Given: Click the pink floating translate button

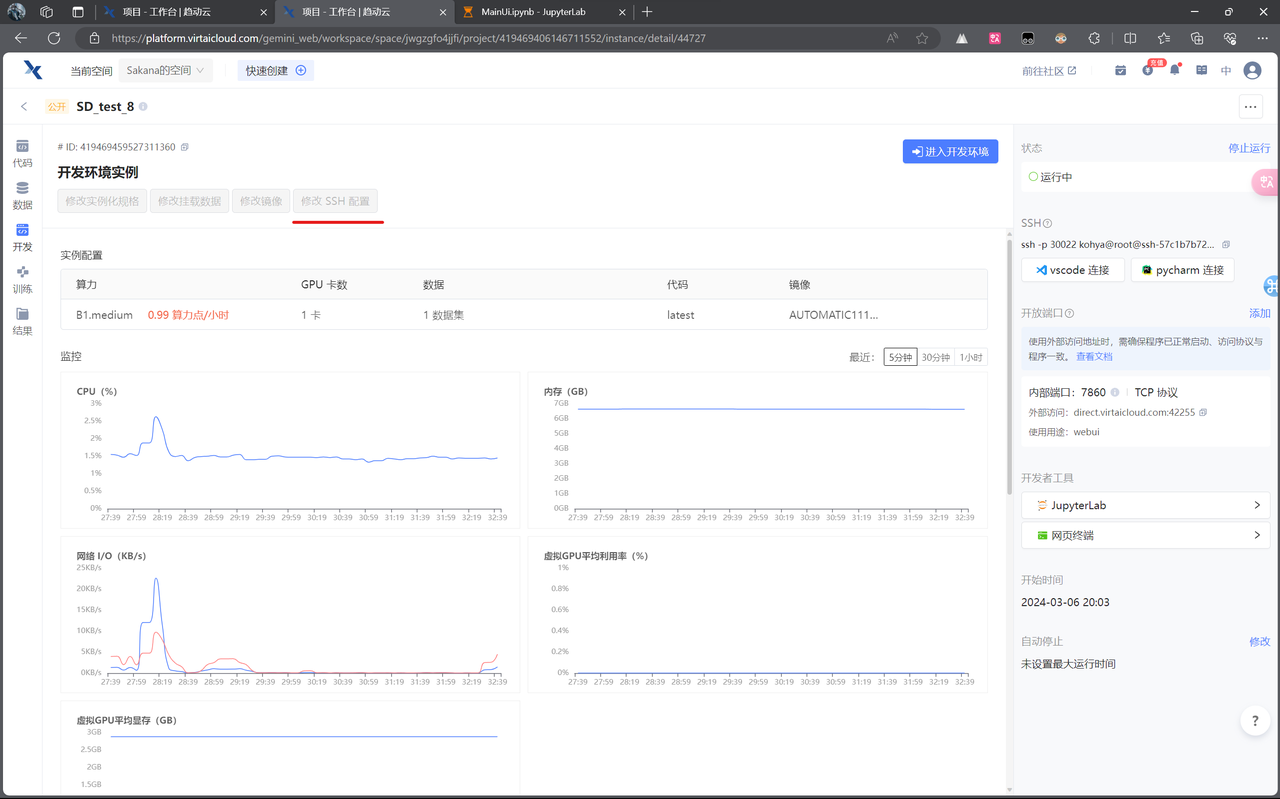Looking at the screenshot, I should 1266,182.
